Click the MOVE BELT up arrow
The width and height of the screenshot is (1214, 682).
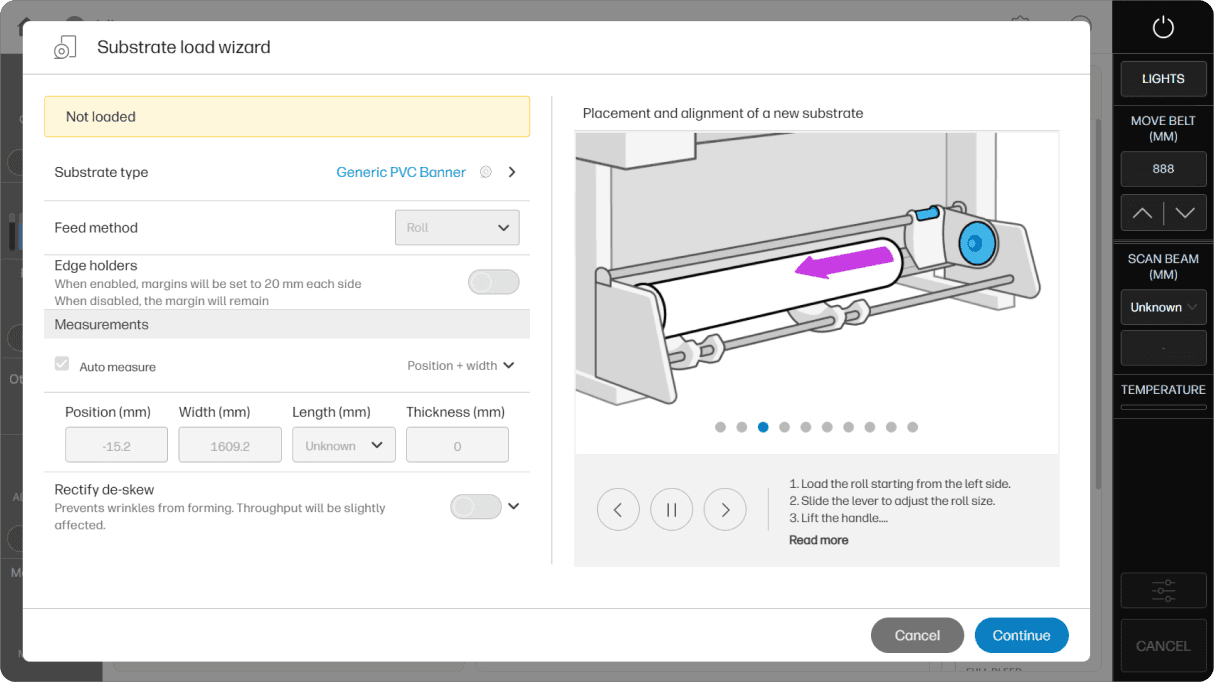(x=1142, y=212)
